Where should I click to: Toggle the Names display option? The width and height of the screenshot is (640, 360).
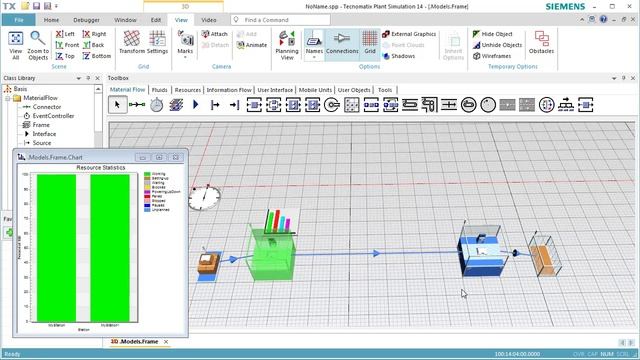pos(314,42)
